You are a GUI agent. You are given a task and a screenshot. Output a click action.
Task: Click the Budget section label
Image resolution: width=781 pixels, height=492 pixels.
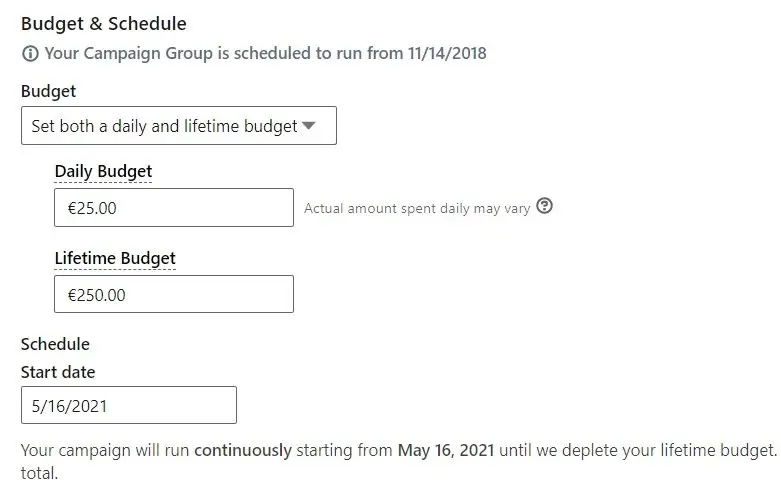(x=48, y=91)
